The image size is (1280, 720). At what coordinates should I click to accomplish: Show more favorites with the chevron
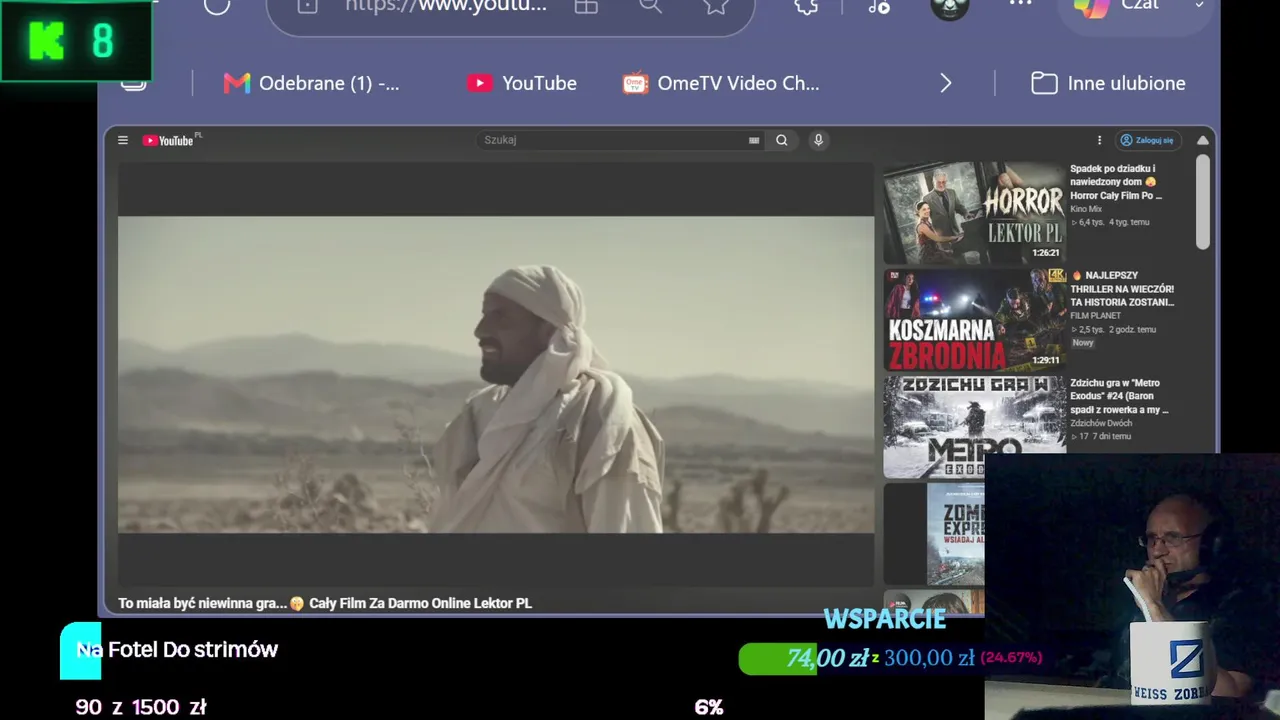click(945, 83)
